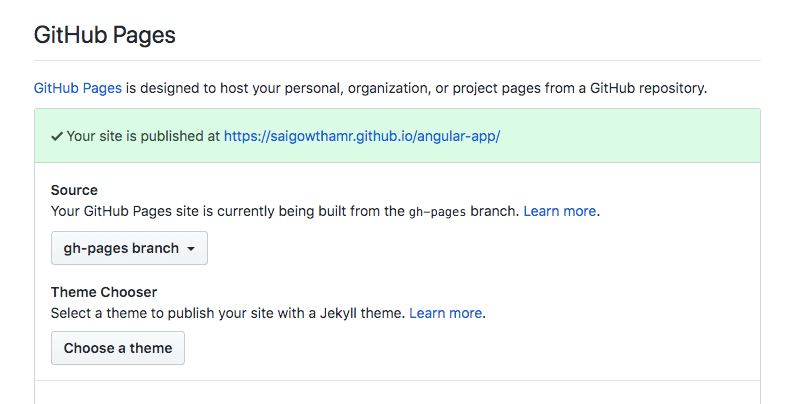Click the Source label
Screen dimensions: 805x404
click(74, 190)
